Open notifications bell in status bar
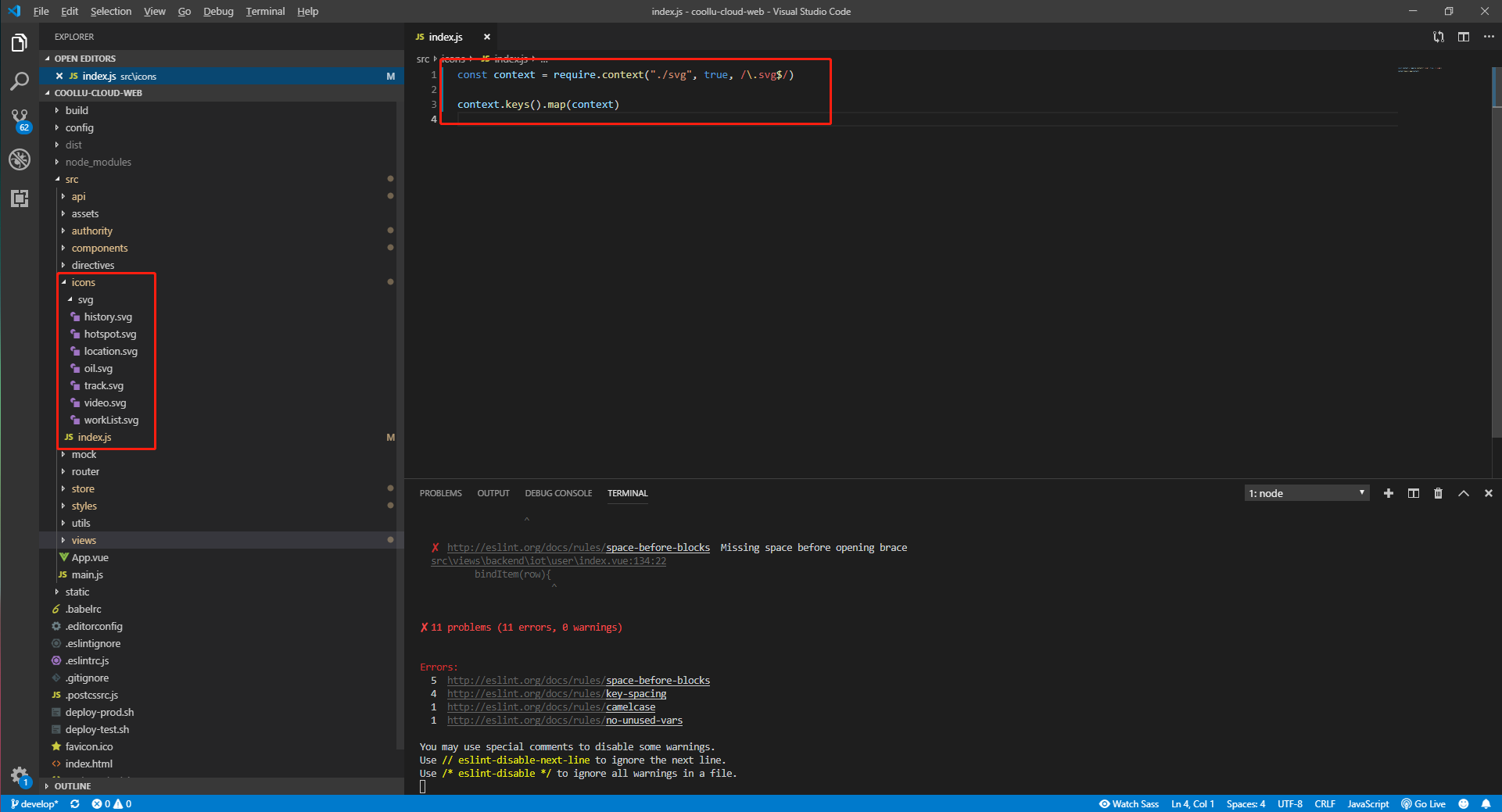This screenshot has width=1502, height=812. pos(1486,803)
